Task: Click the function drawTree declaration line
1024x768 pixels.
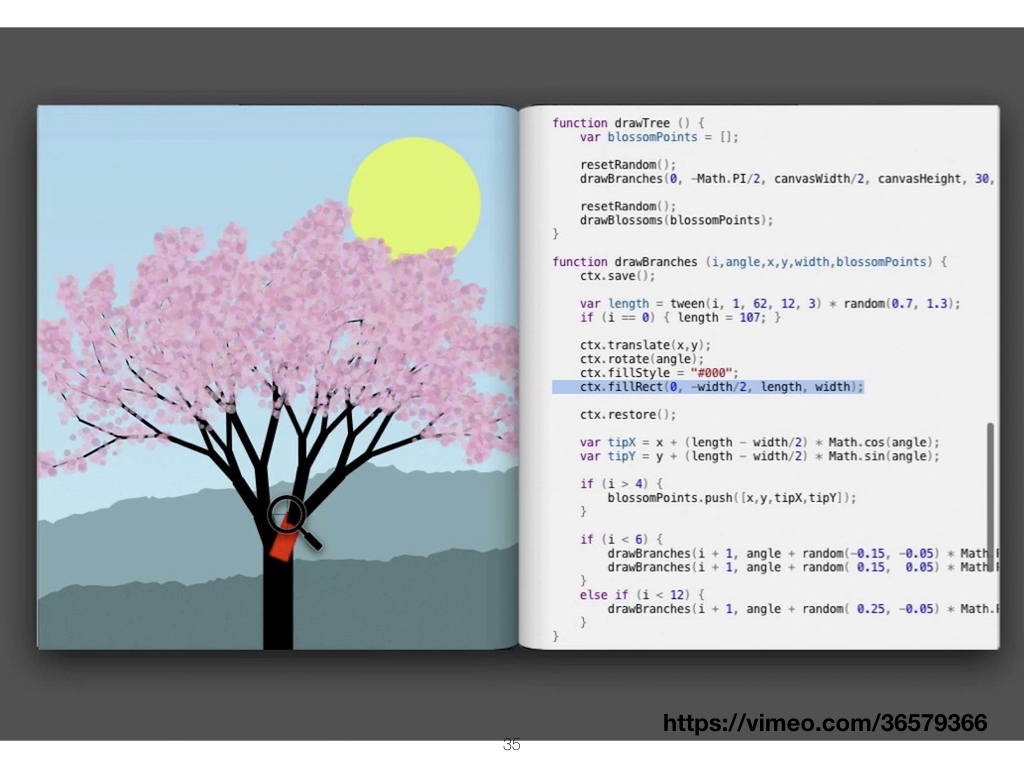Action: click(x=628, y=123)
